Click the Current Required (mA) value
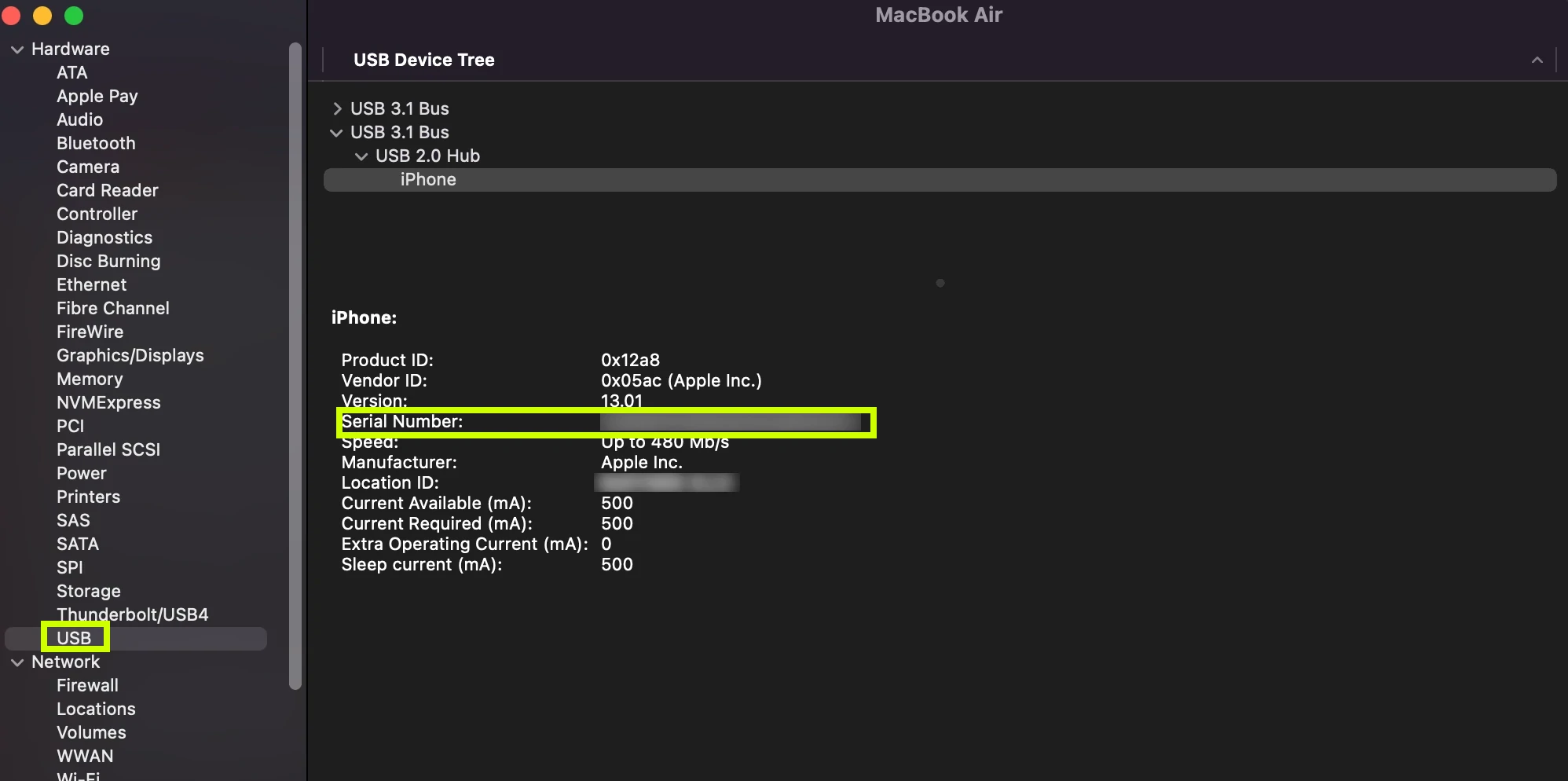The height and width of the screenshot is (781, 1568). pos(617,523)
